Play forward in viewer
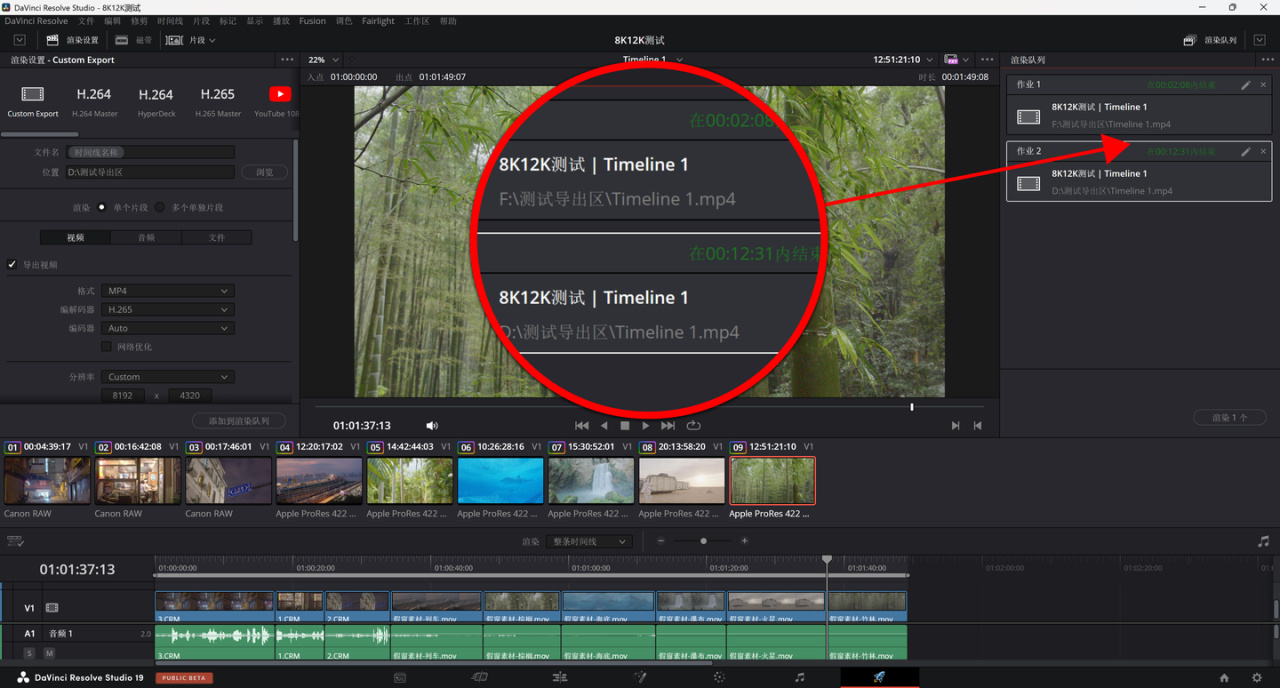 click(x=646, y=425)
